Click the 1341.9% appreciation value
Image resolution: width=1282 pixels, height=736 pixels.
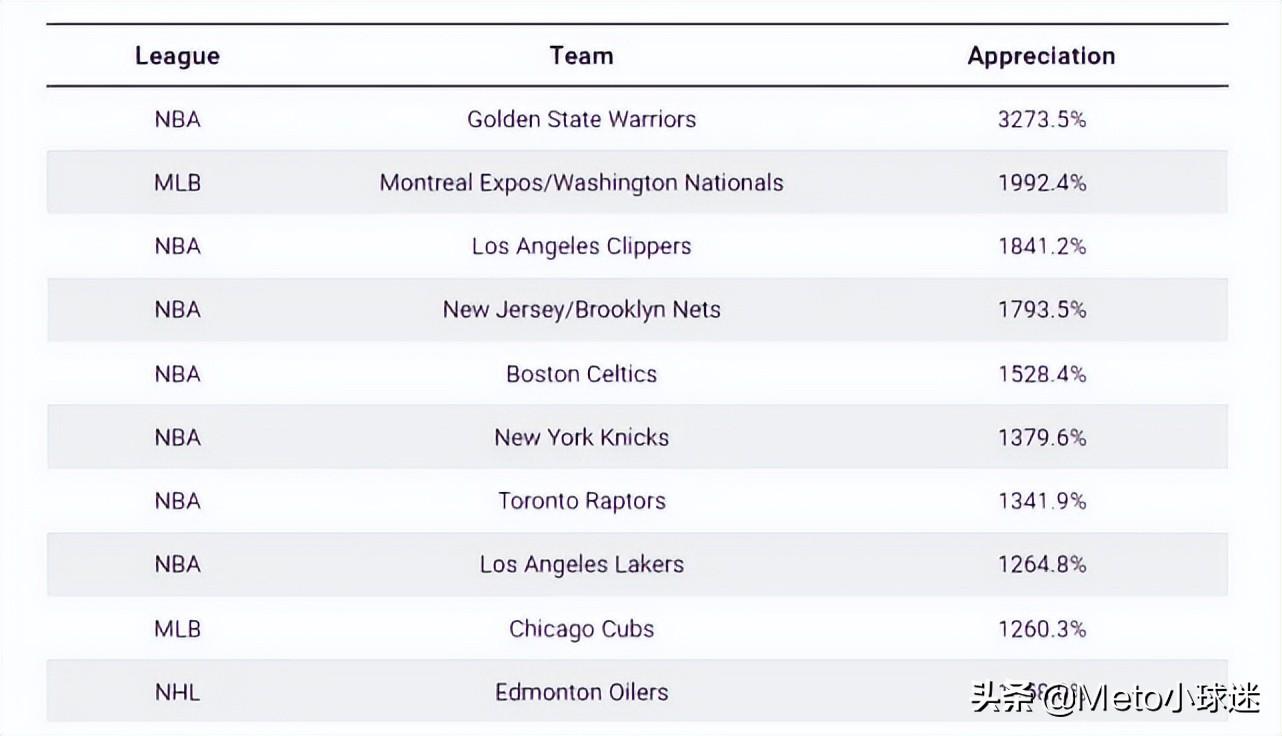coord(1041,501)
